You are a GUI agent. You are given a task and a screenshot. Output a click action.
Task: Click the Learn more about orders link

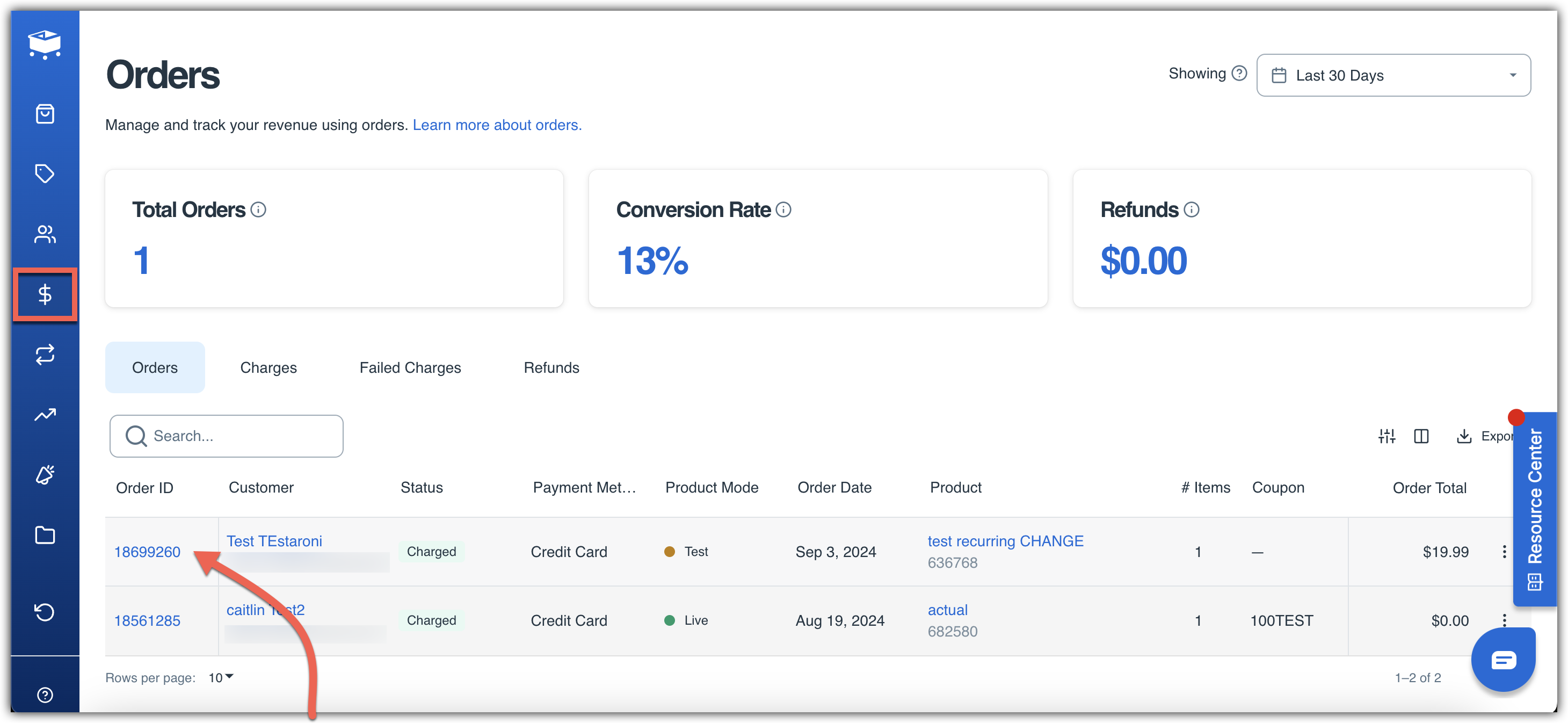coord(497,125)
